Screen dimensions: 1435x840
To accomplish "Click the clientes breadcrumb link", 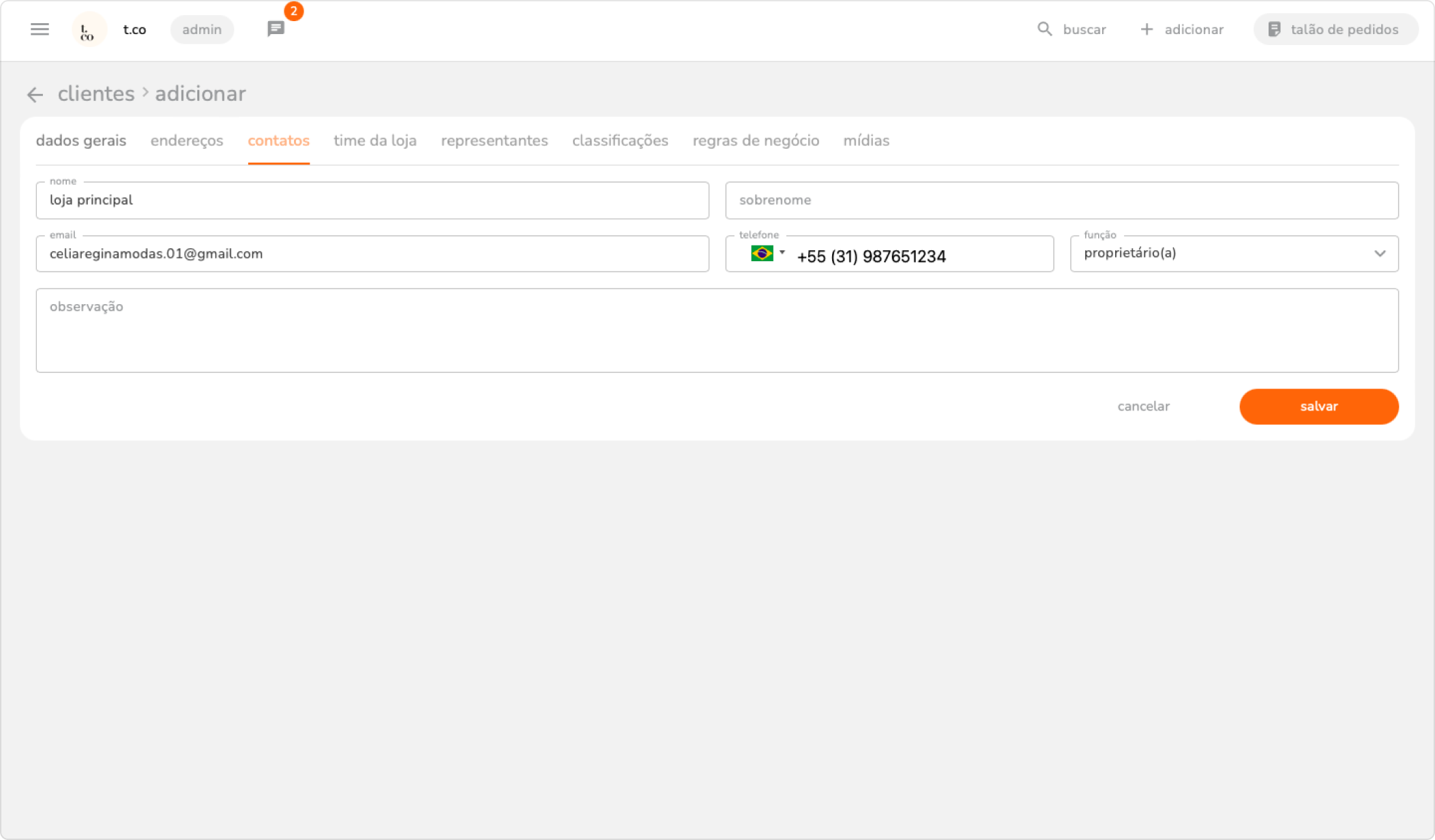I will (96, 94).
